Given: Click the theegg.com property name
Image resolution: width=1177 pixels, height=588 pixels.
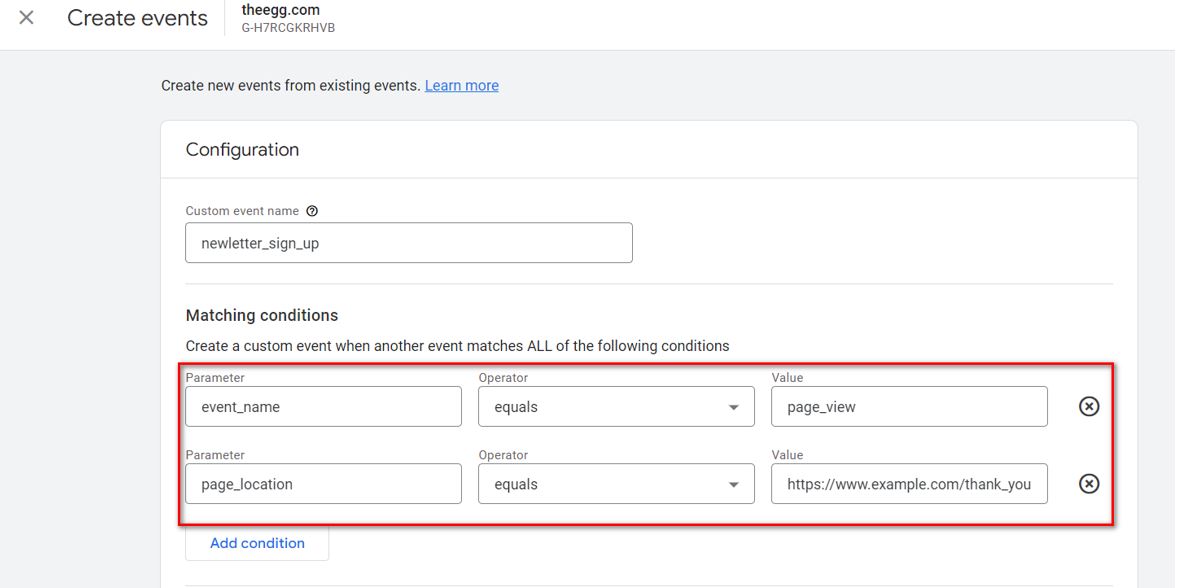Looking at the screenshot, I should (280, 10).
